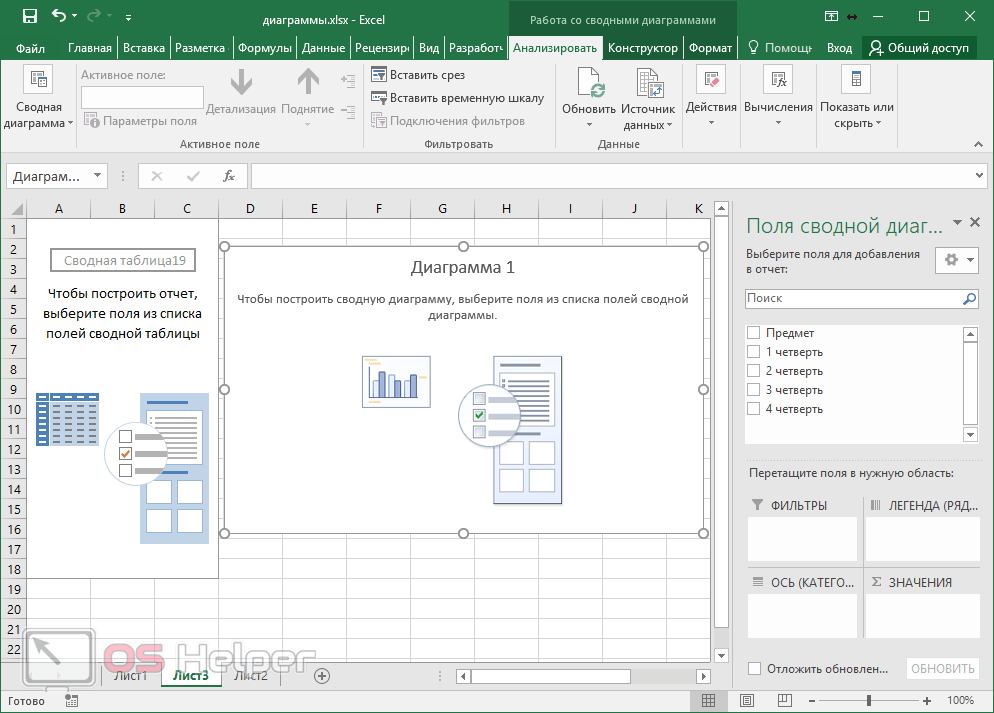994x713 pixels.
Task: Open the Действия actions icon
Action: [711, 82]
